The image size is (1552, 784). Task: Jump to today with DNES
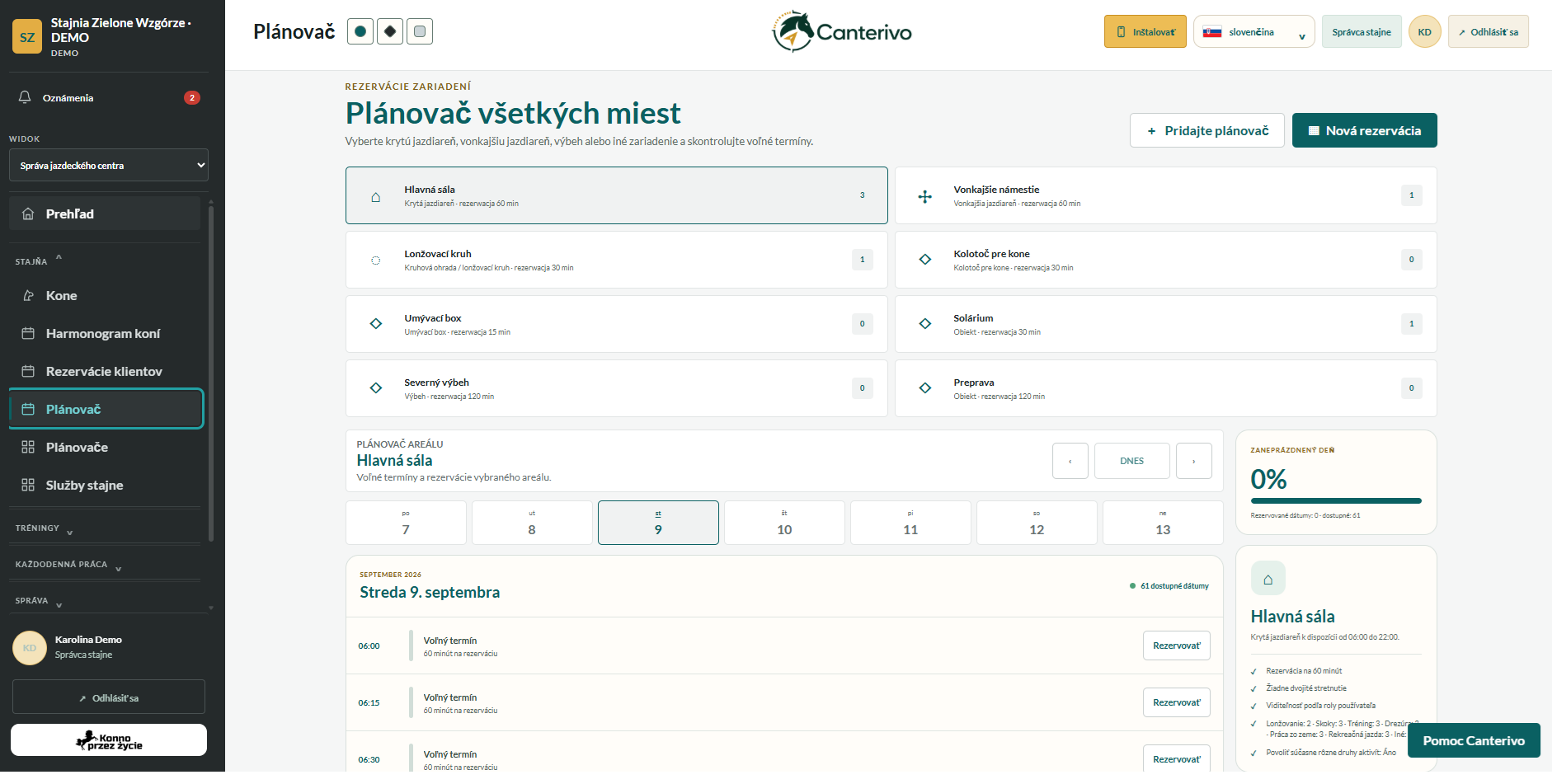click(1131, 461)
